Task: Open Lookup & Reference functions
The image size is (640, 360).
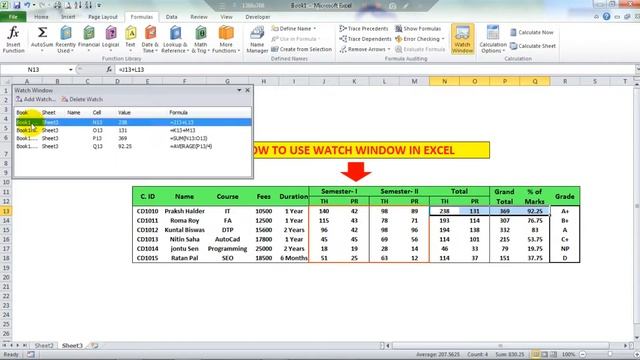Action: [175, 39]
